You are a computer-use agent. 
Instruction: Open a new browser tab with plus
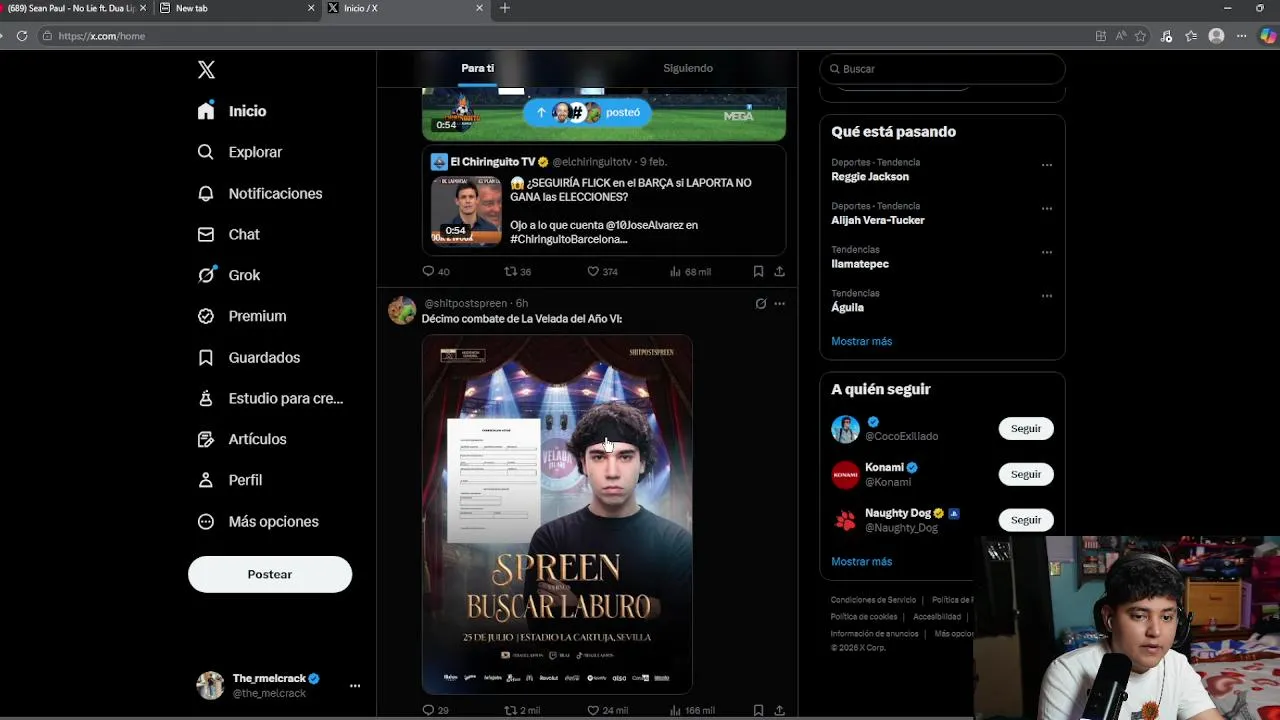(504, 8)
